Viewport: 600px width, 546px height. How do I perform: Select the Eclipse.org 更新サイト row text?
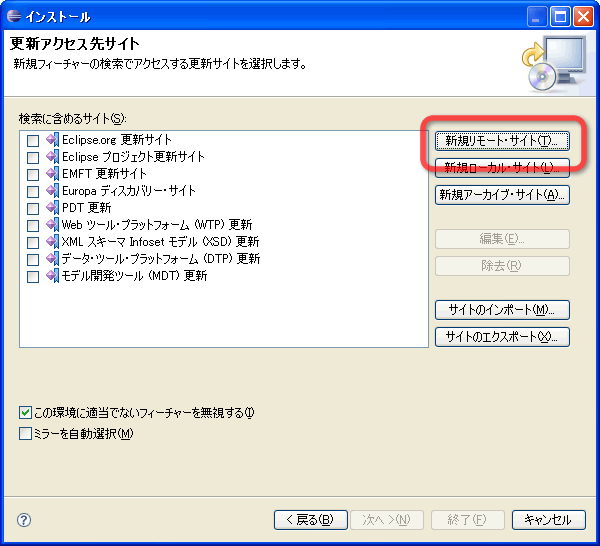click(117, 140)
